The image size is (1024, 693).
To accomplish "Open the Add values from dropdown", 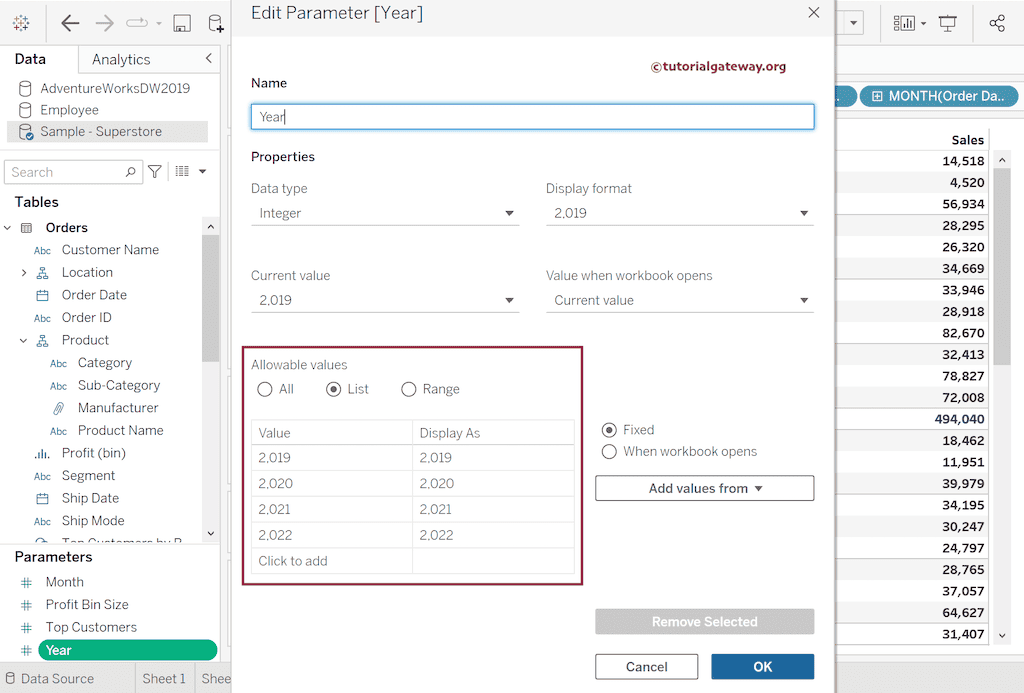I will click(x=704, y=488).
